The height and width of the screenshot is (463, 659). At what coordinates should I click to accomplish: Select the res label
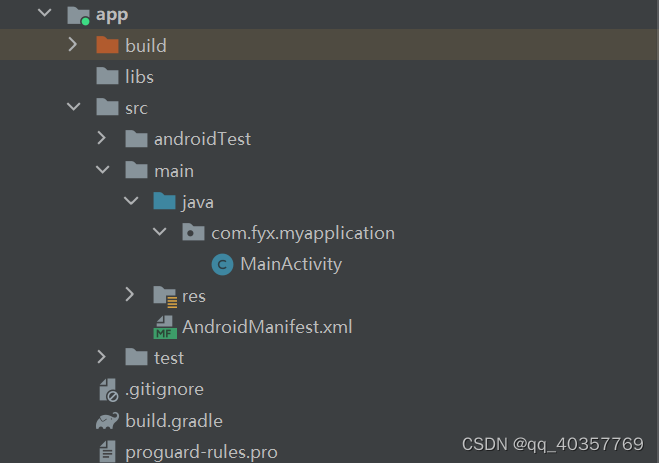point(194,297)
